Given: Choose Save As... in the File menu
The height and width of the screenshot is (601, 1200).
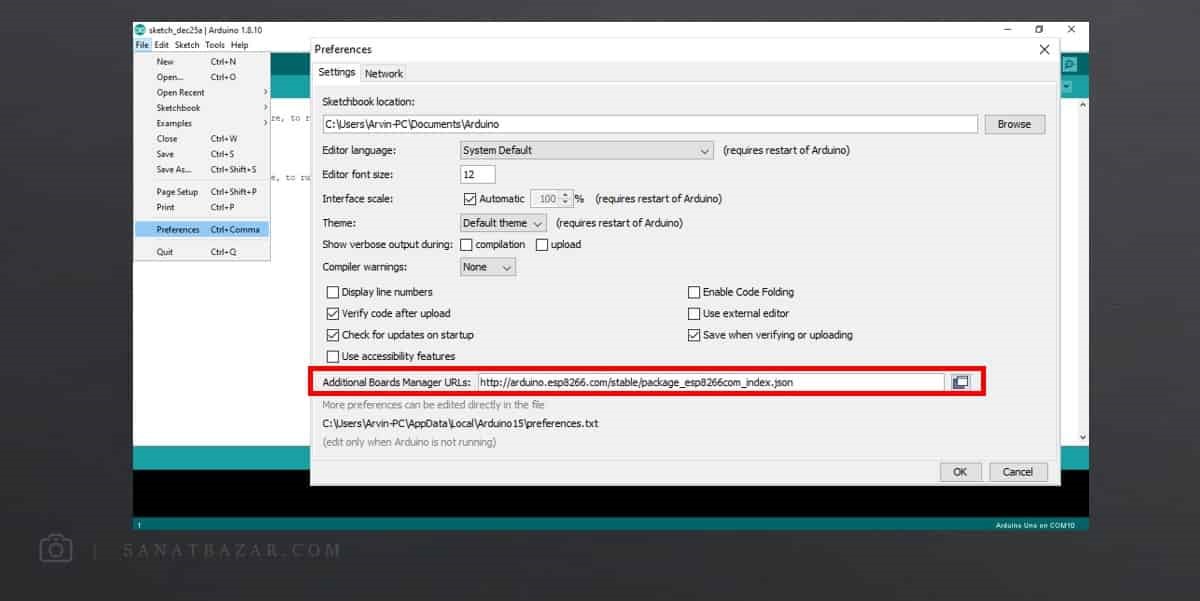Looking at the screenshot, I should [x=202, y=170].
